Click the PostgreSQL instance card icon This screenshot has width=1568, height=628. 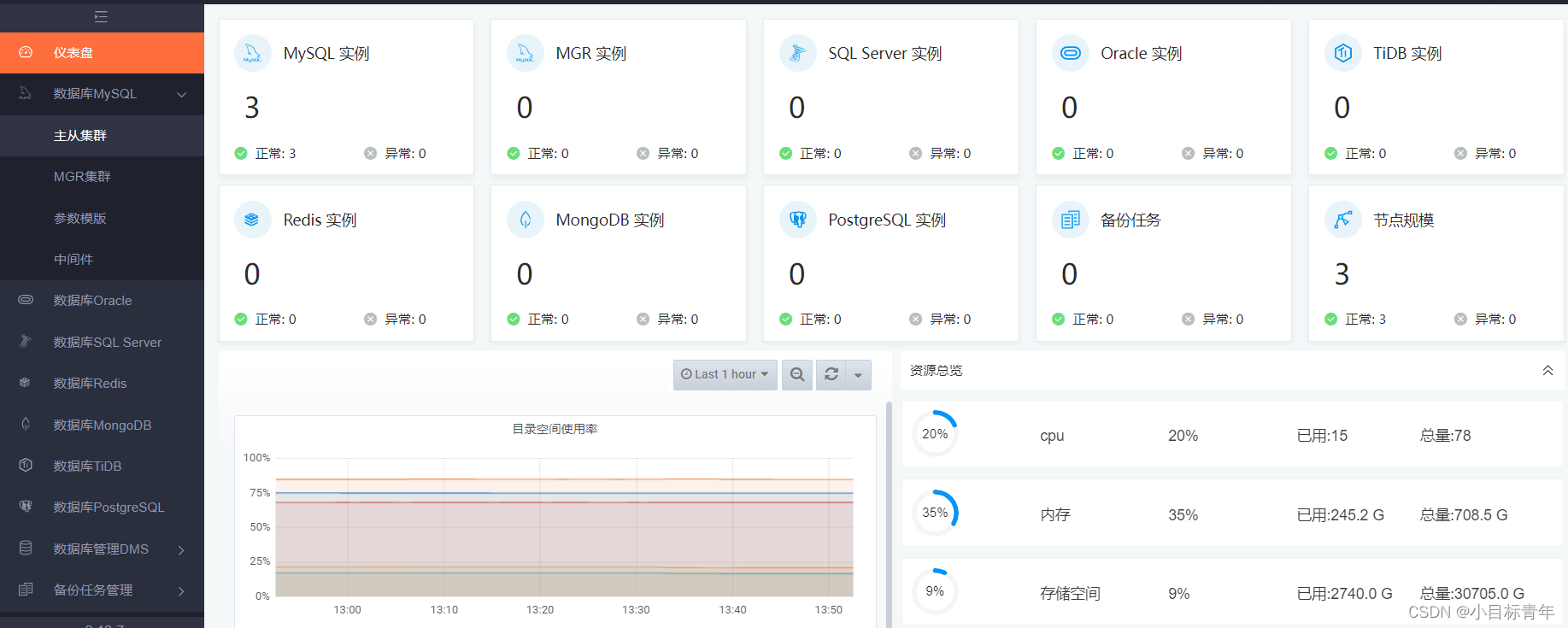[797, 220]
